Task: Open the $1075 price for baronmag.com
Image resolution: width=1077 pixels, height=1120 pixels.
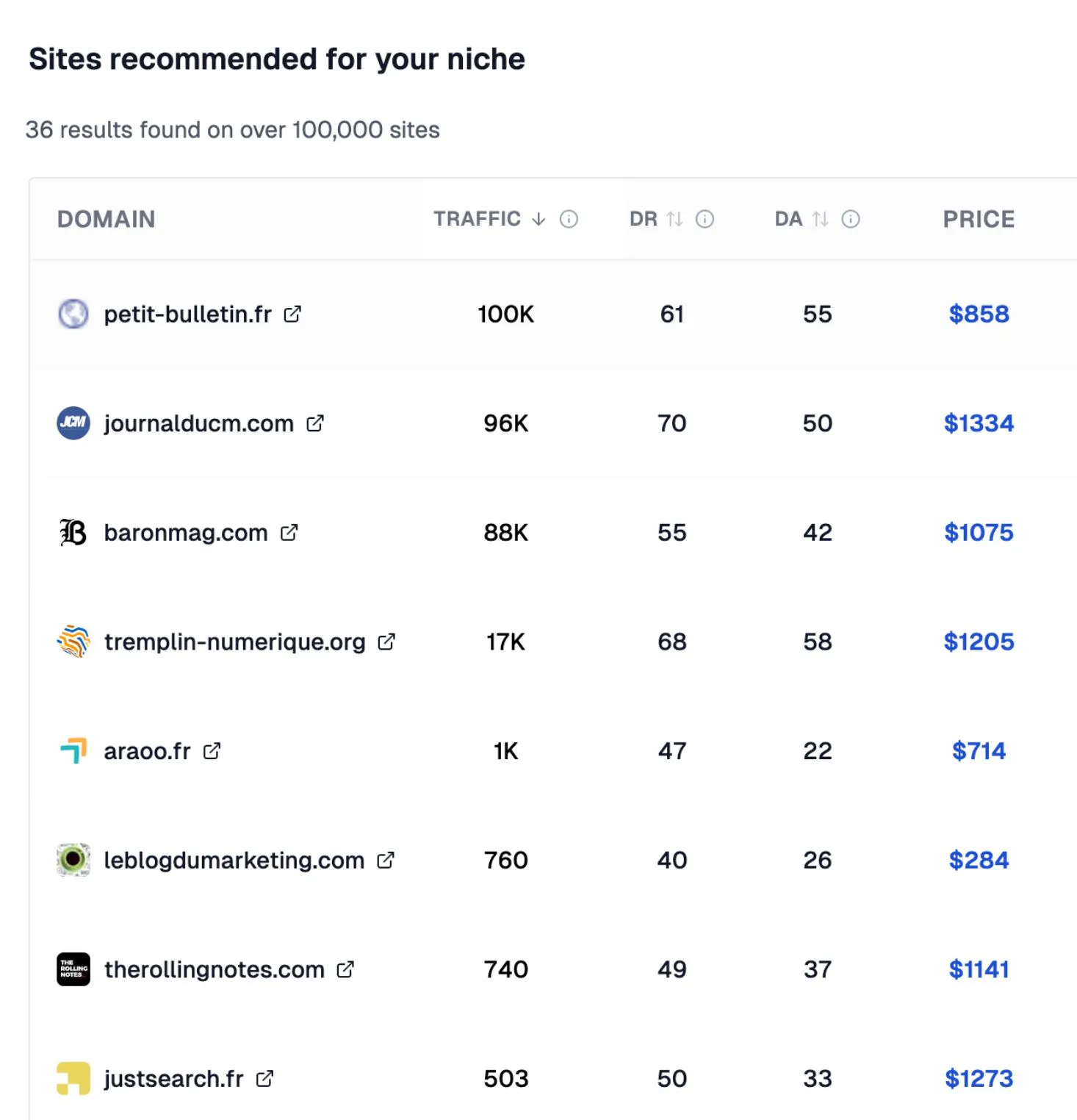Action: [979, 532]
